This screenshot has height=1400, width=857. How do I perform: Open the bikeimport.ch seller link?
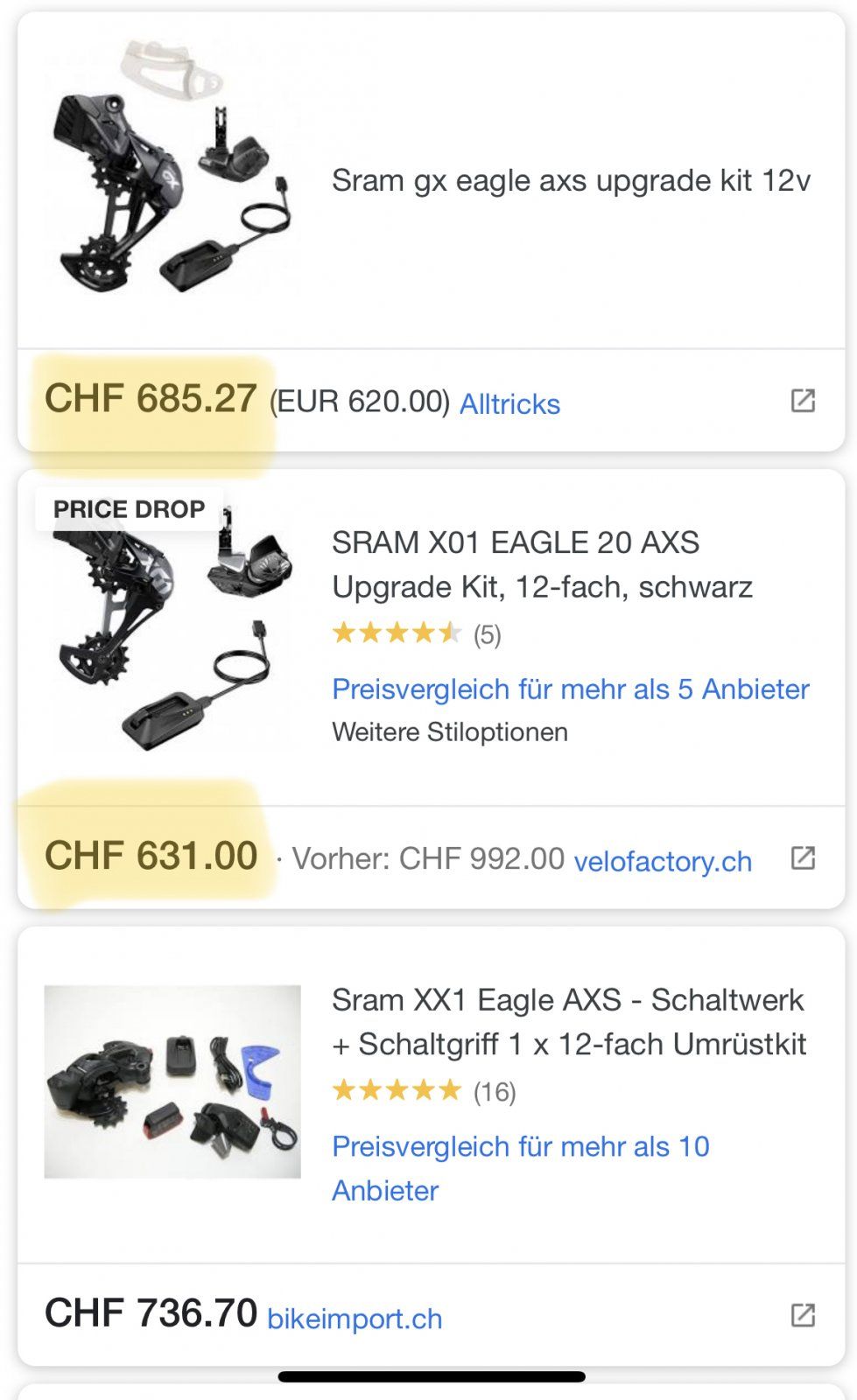point(355,1318)
